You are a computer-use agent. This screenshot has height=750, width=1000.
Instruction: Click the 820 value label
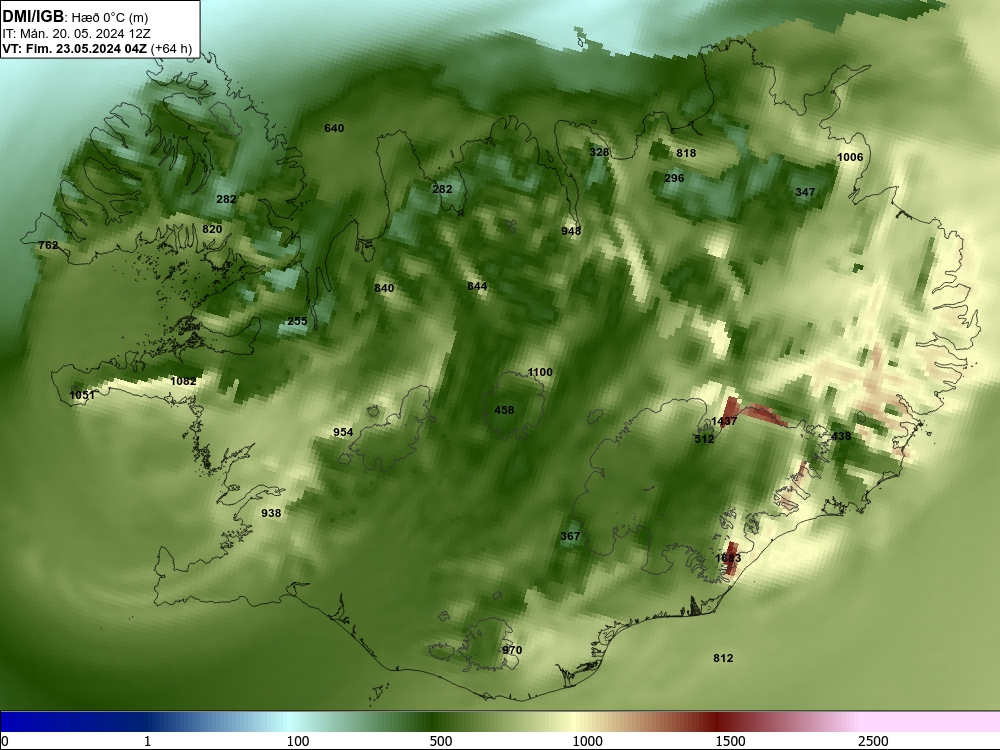tap(212, 230)
